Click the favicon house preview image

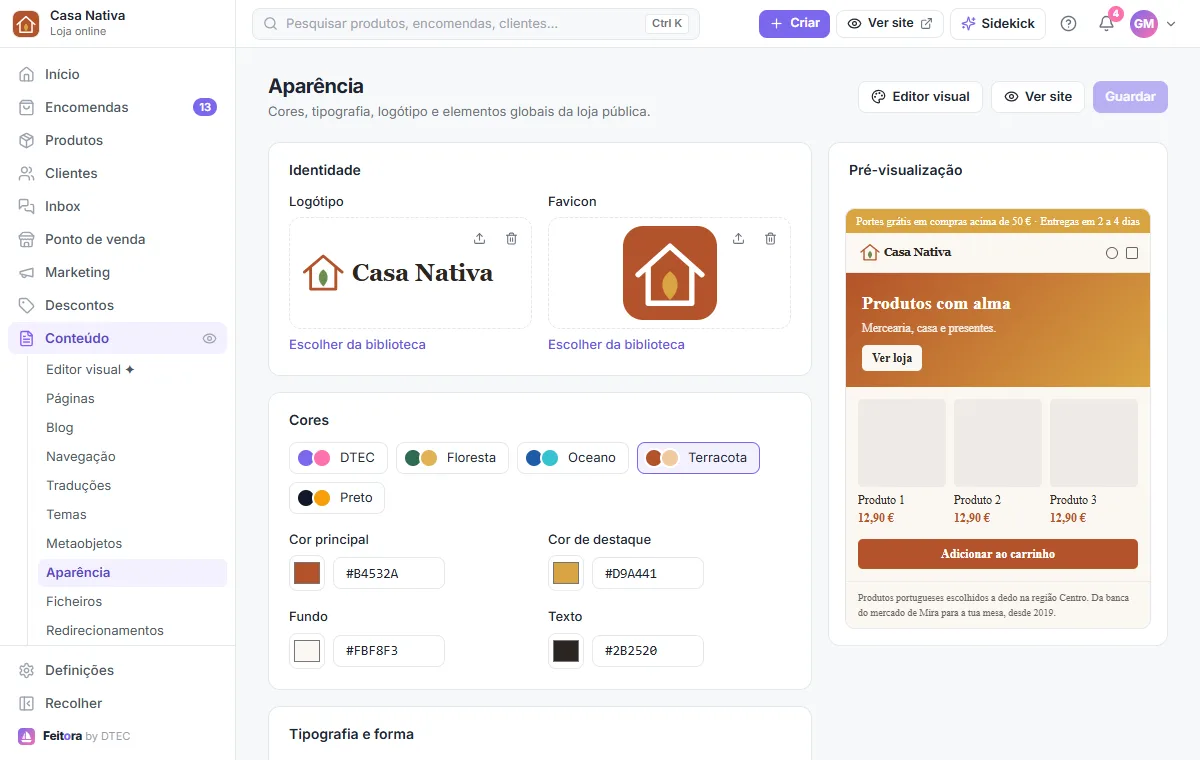pyautogui.click(x=670, y=273)
